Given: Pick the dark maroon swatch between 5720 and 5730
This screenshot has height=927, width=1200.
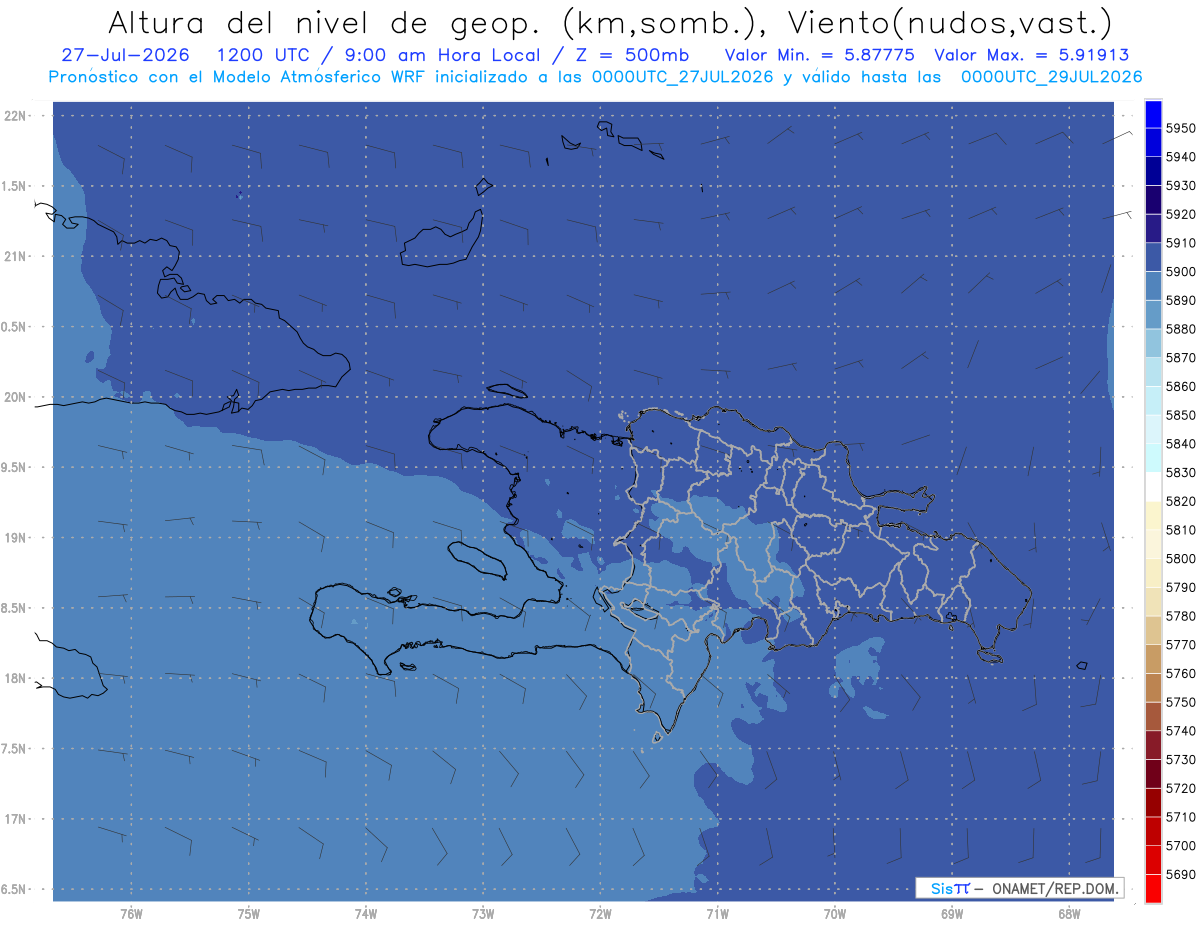Looking at the screenshot, I should tap(1153, 774).
